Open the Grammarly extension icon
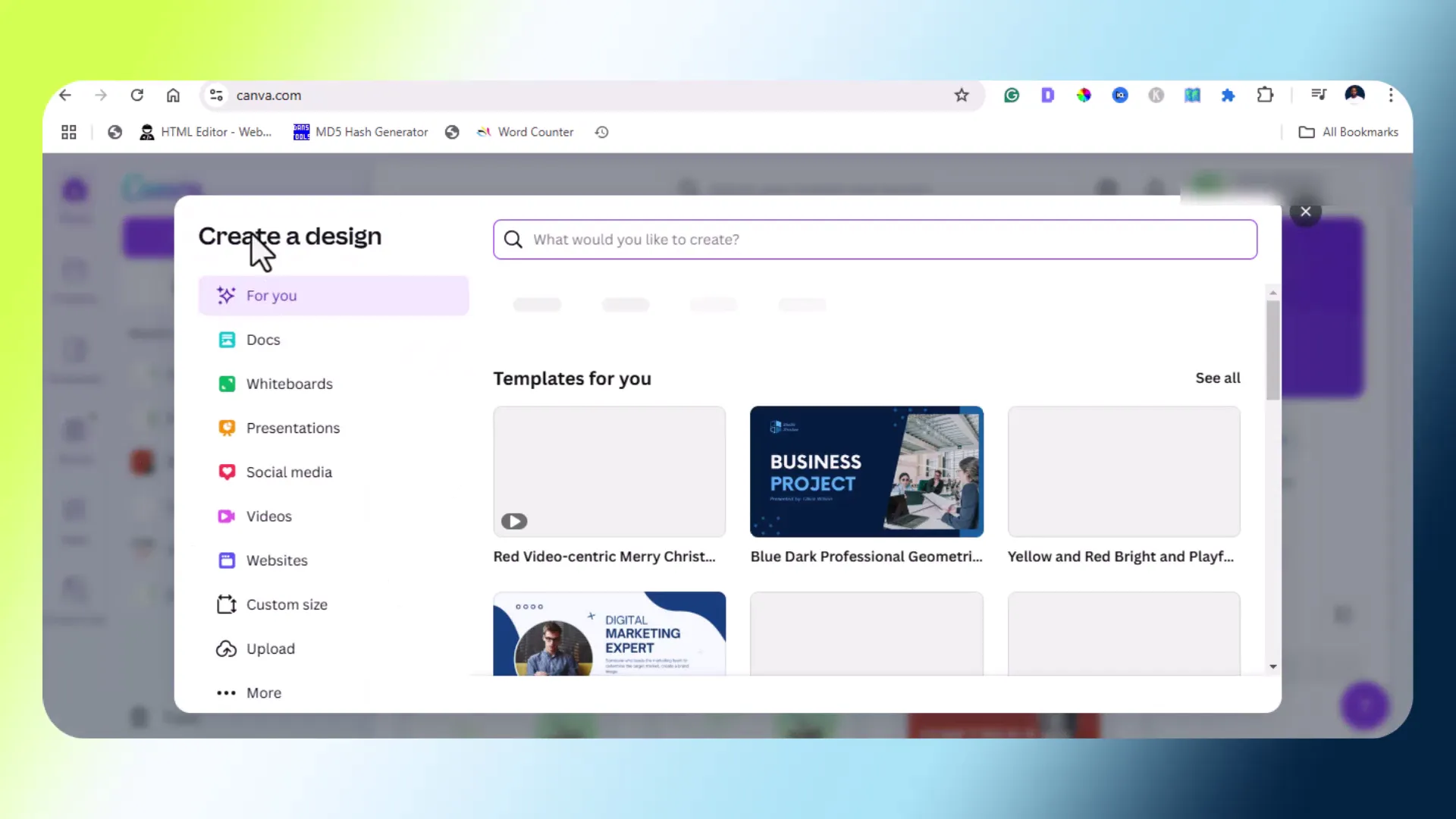1456x819 pixels. 1012,96
